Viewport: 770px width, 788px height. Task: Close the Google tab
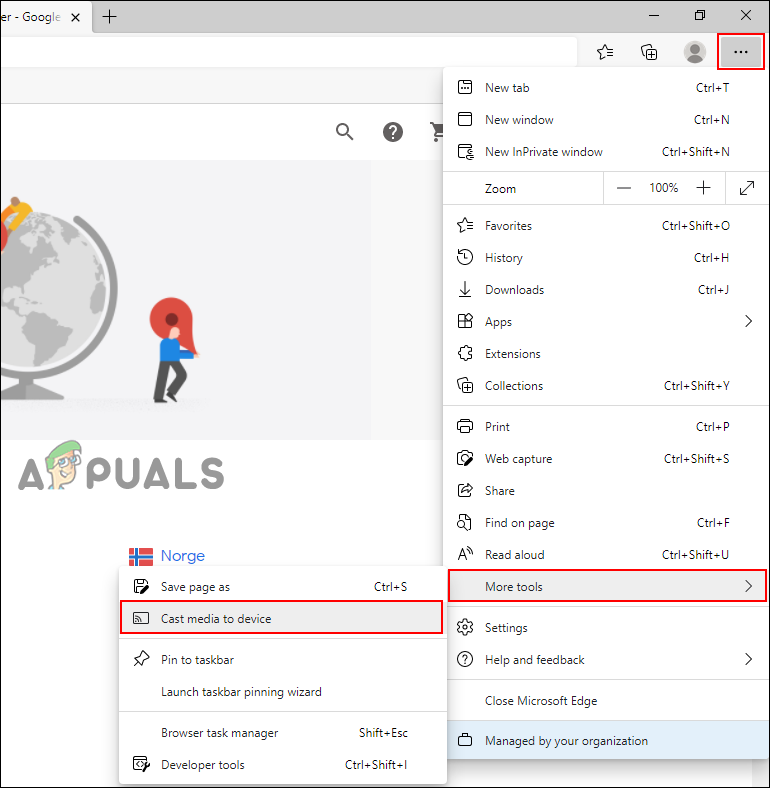tap(75, 17)
